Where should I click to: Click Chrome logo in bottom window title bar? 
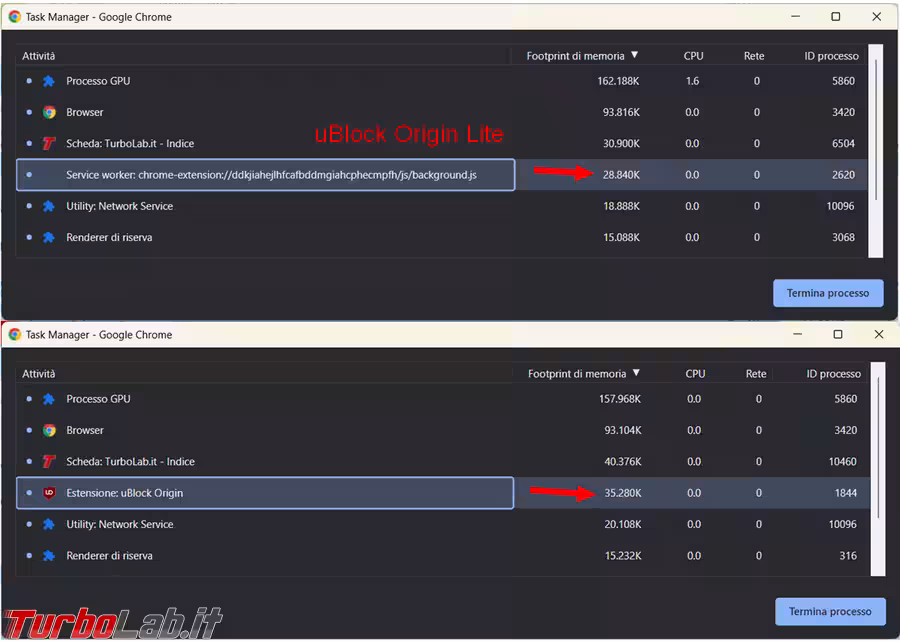pyautogui.click(x=14, y=334)
